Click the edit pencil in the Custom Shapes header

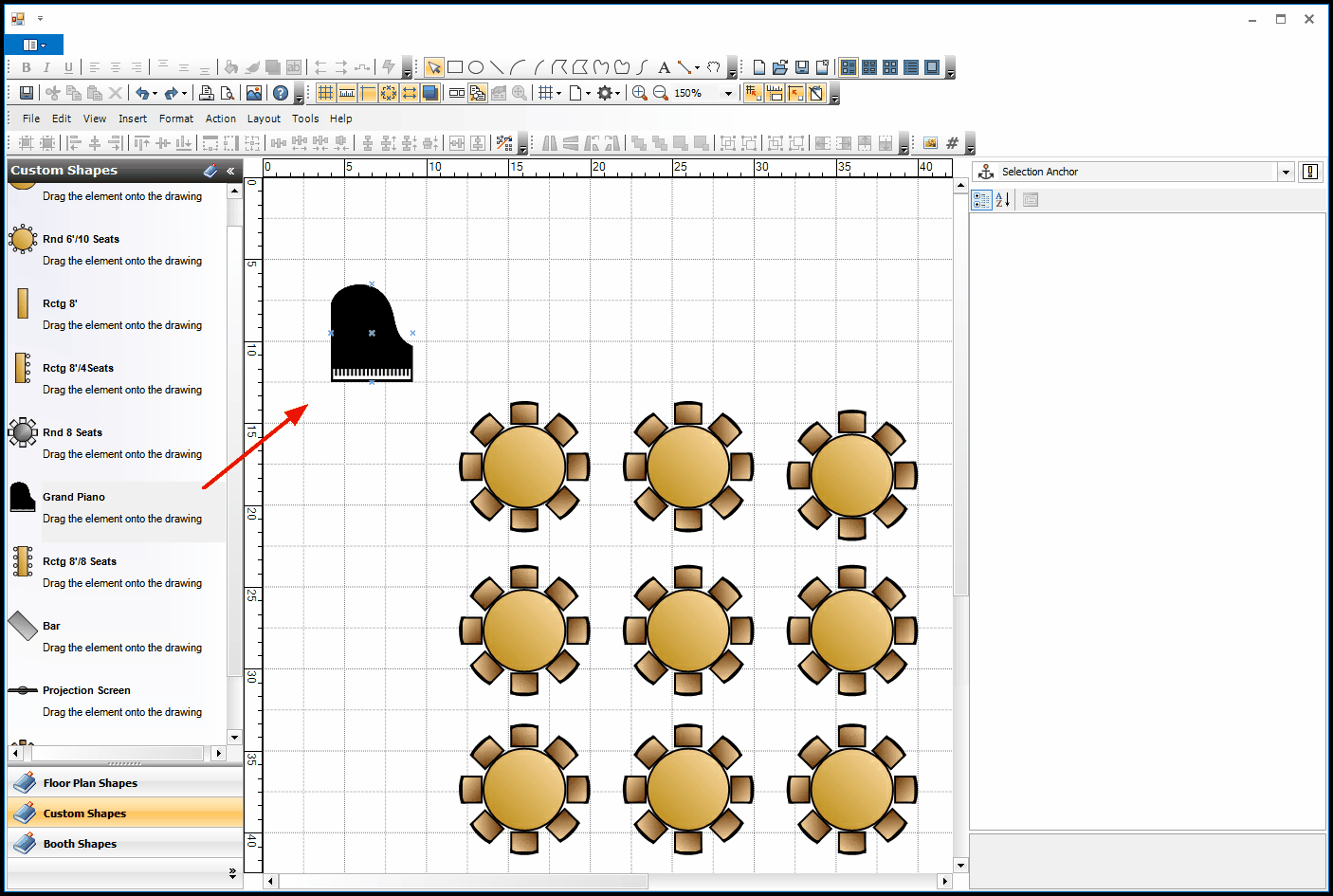(210, 171)
